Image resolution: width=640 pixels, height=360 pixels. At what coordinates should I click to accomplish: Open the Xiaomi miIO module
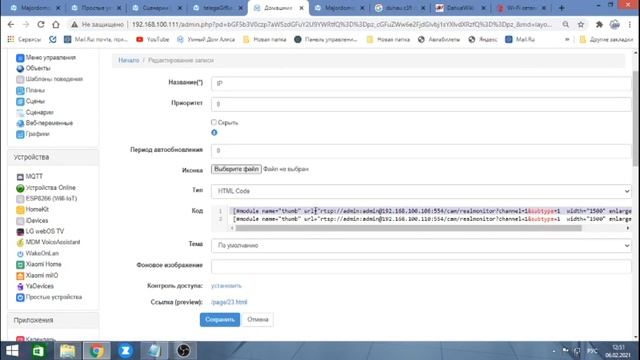click(x=37, y=276)
